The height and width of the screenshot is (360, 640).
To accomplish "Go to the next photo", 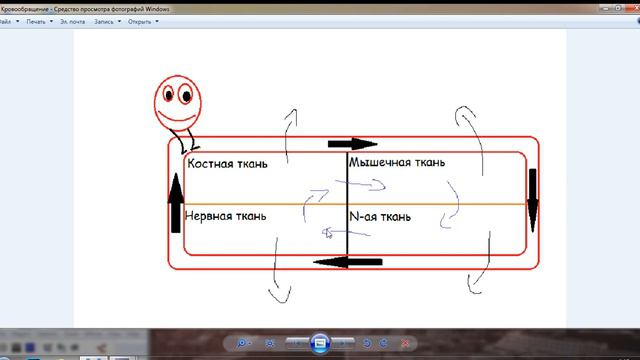I will [344, 343].
